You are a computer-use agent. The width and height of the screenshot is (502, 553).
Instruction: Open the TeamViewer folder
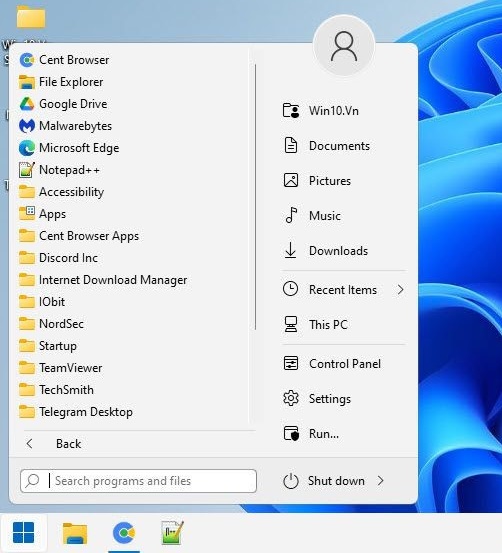(60, 368)
